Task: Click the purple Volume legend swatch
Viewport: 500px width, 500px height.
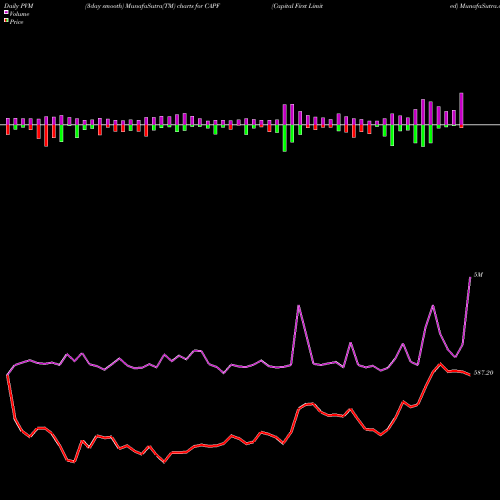Action: [6, 12]
